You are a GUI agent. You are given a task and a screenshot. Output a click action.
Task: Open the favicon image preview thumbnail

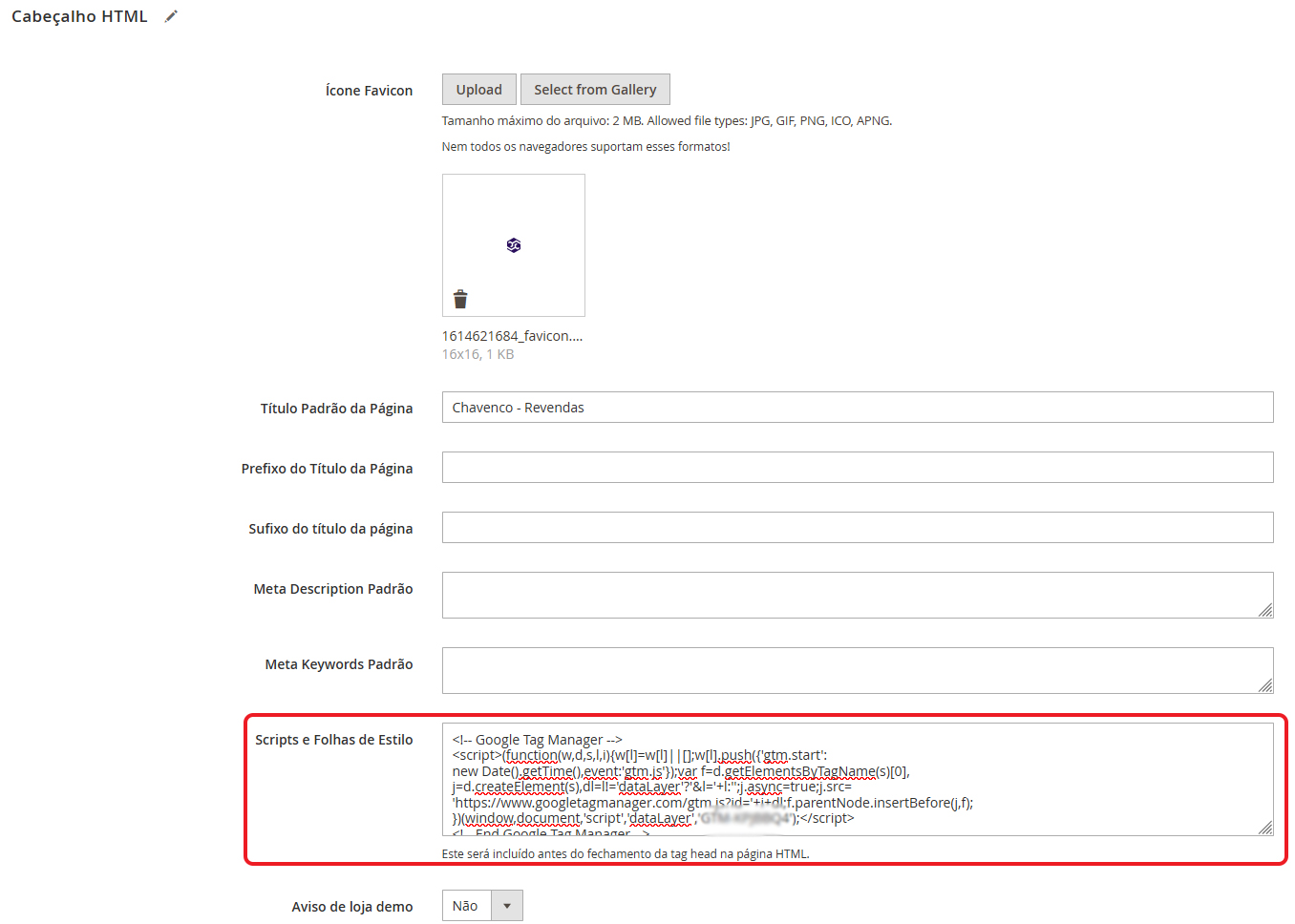[x=514, y=245]
